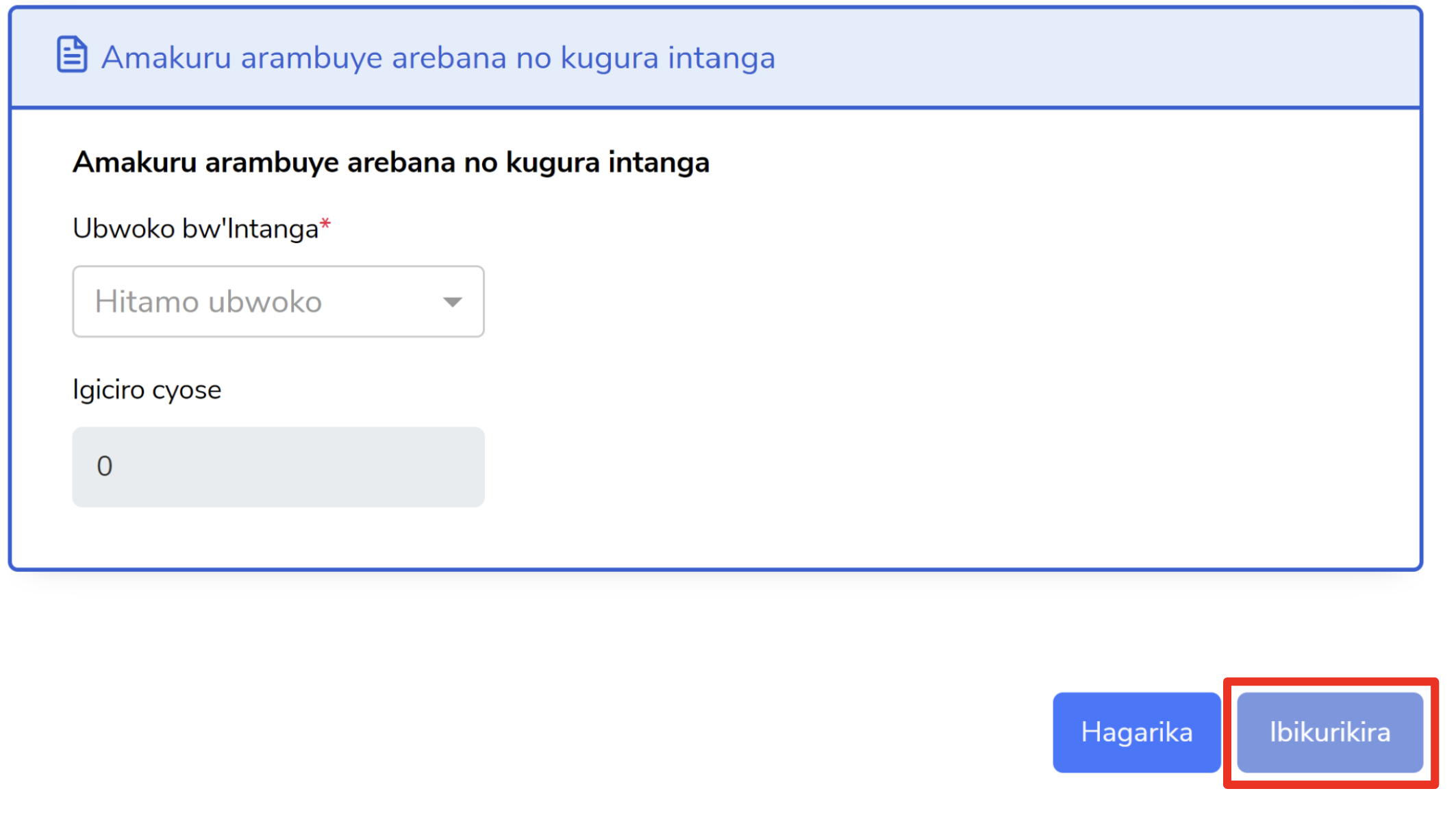Click the light blue panel header bar
The height and width of the screenshot is (815, 1456).
tap(1096, 58)
